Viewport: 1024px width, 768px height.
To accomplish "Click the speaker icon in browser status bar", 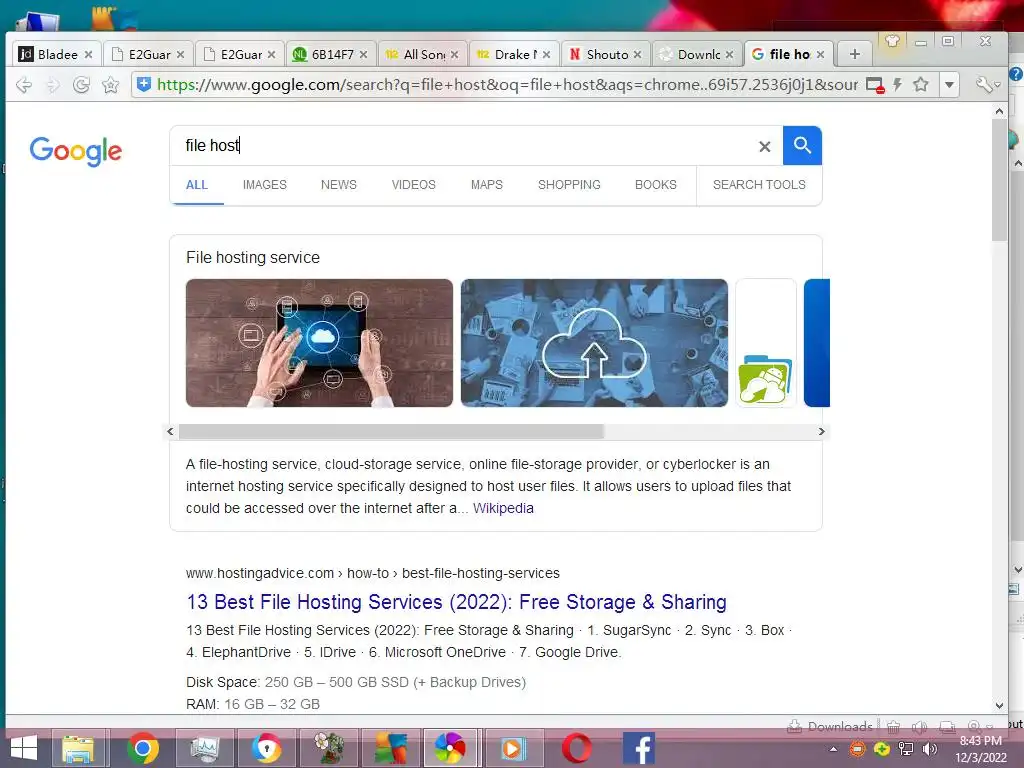I will point(920,726).
